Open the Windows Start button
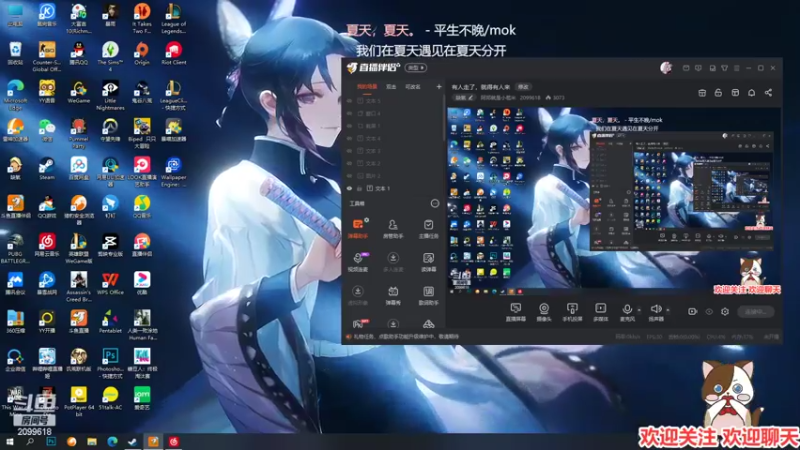800x450 pixels. click(9, 441)
